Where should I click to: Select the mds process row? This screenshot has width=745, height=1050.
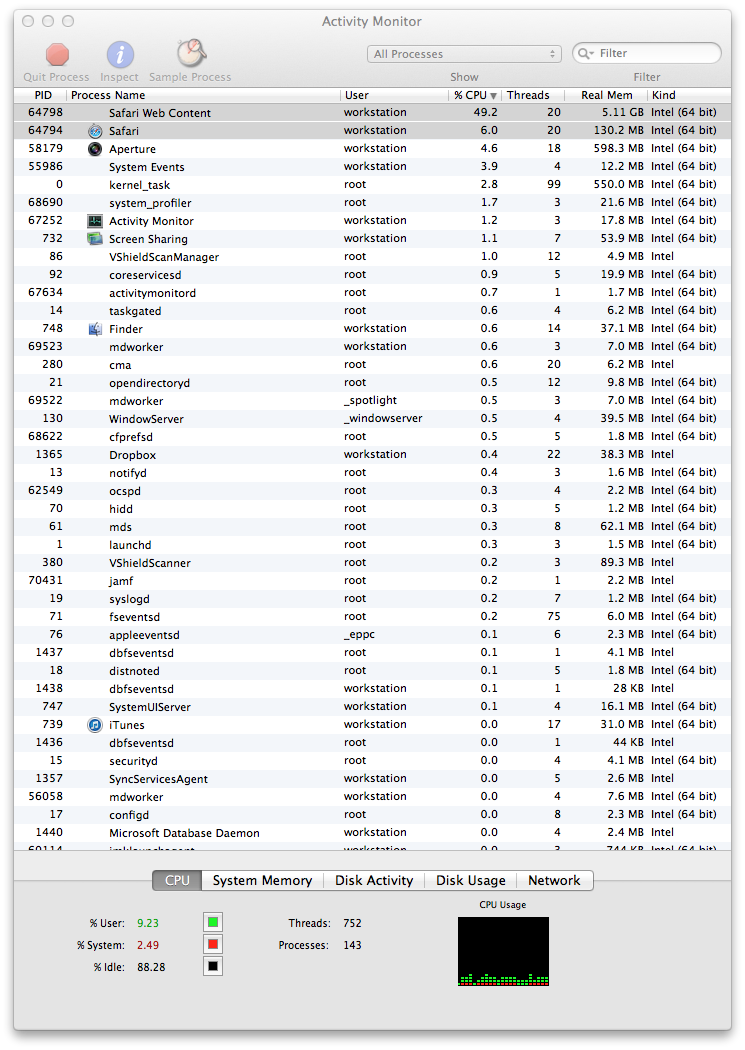[x=372, y=526]
